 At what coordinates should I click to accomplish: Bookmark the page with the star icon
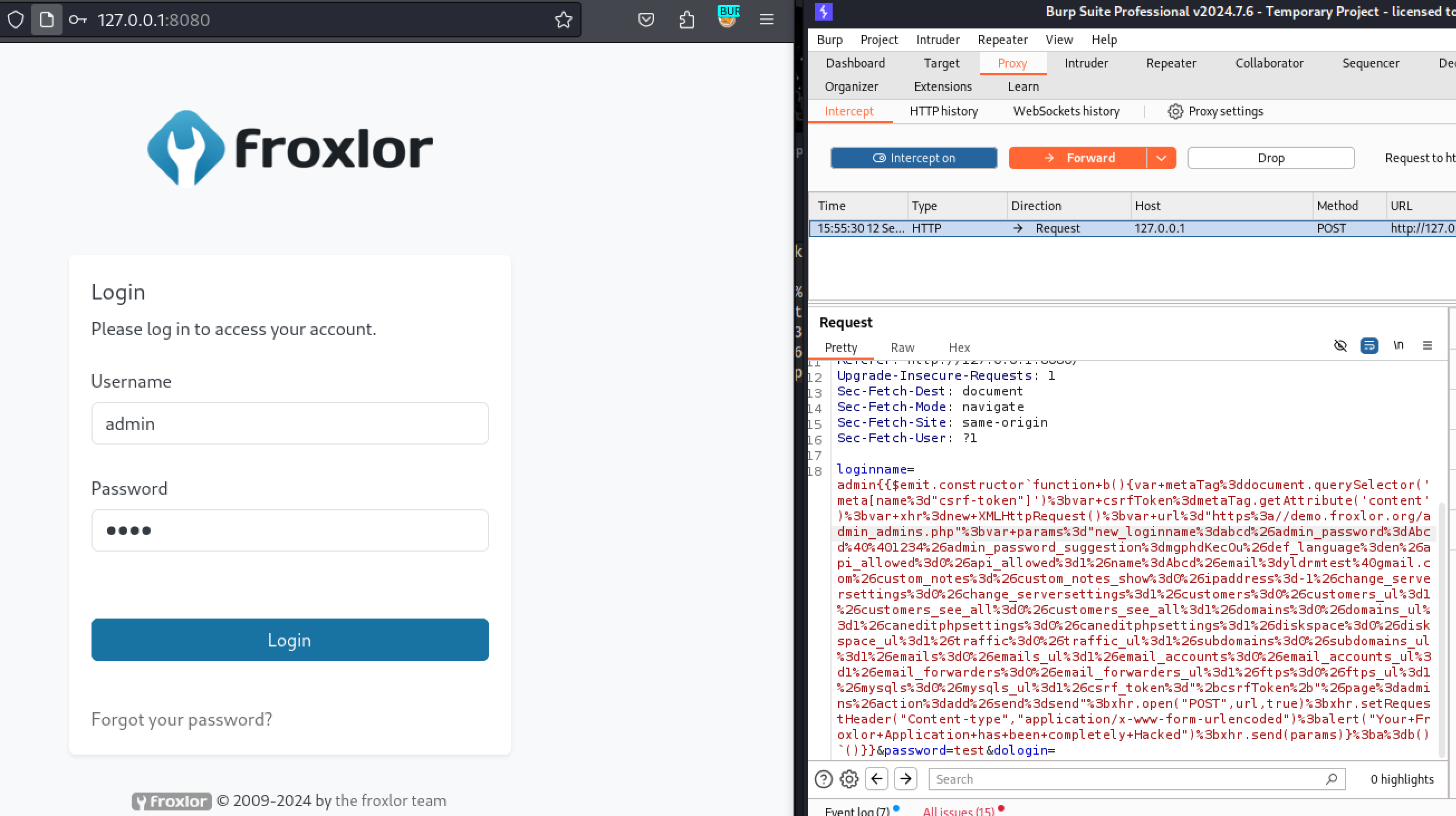[x=563, y=20]
